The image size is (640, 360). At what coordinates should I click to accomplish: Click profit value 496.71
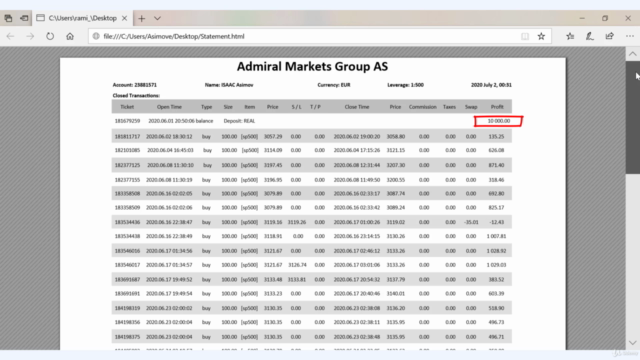point(496,337)
